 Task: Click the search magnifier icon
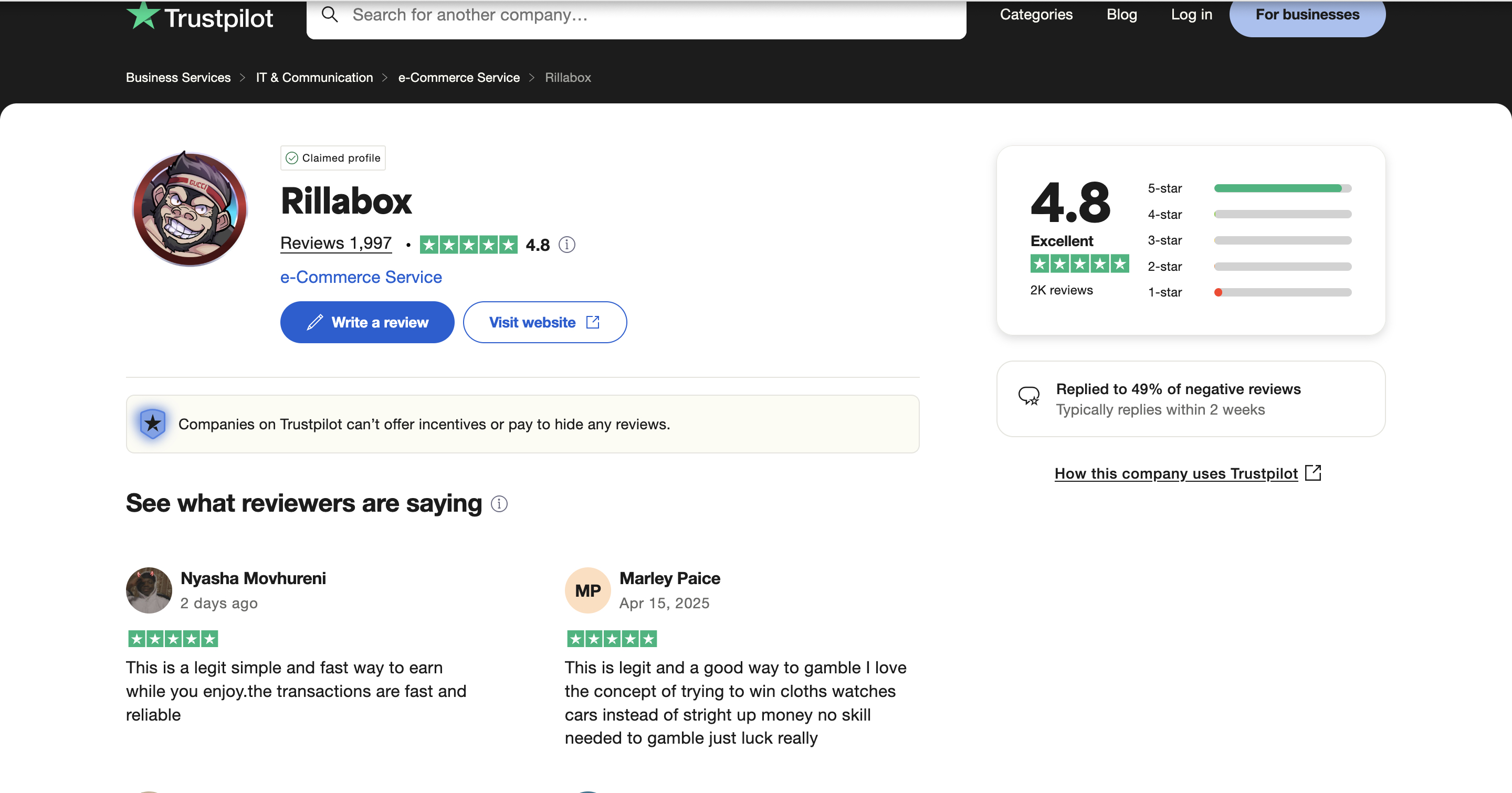[330, 14]
